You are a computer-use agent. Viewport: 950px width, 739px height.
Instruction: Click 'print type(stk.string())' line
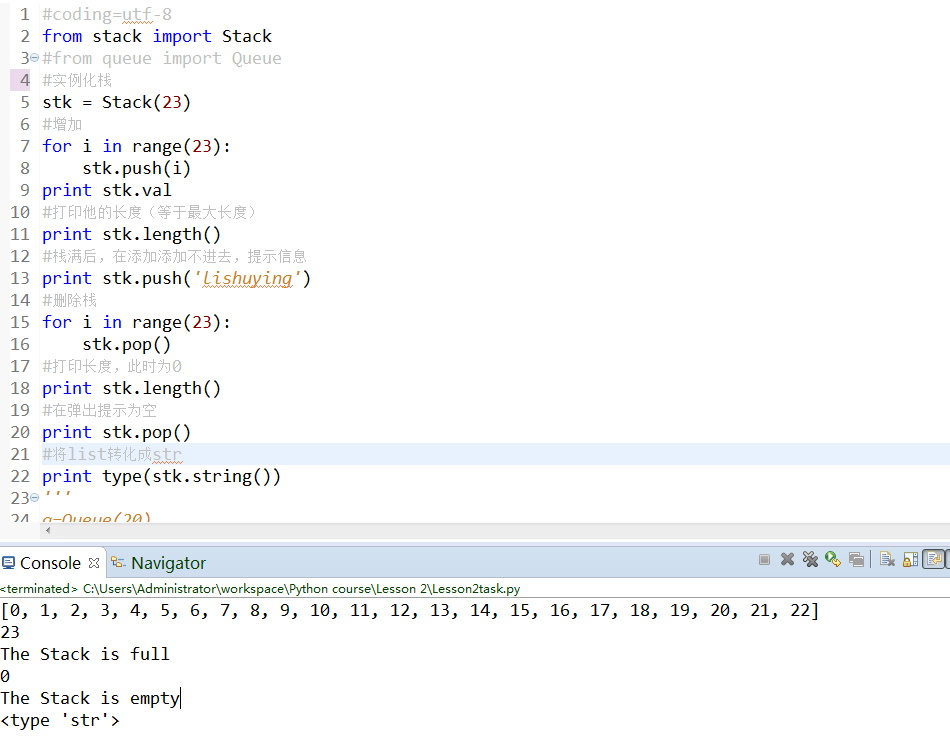pyautogui.click(x=161, y=477)
